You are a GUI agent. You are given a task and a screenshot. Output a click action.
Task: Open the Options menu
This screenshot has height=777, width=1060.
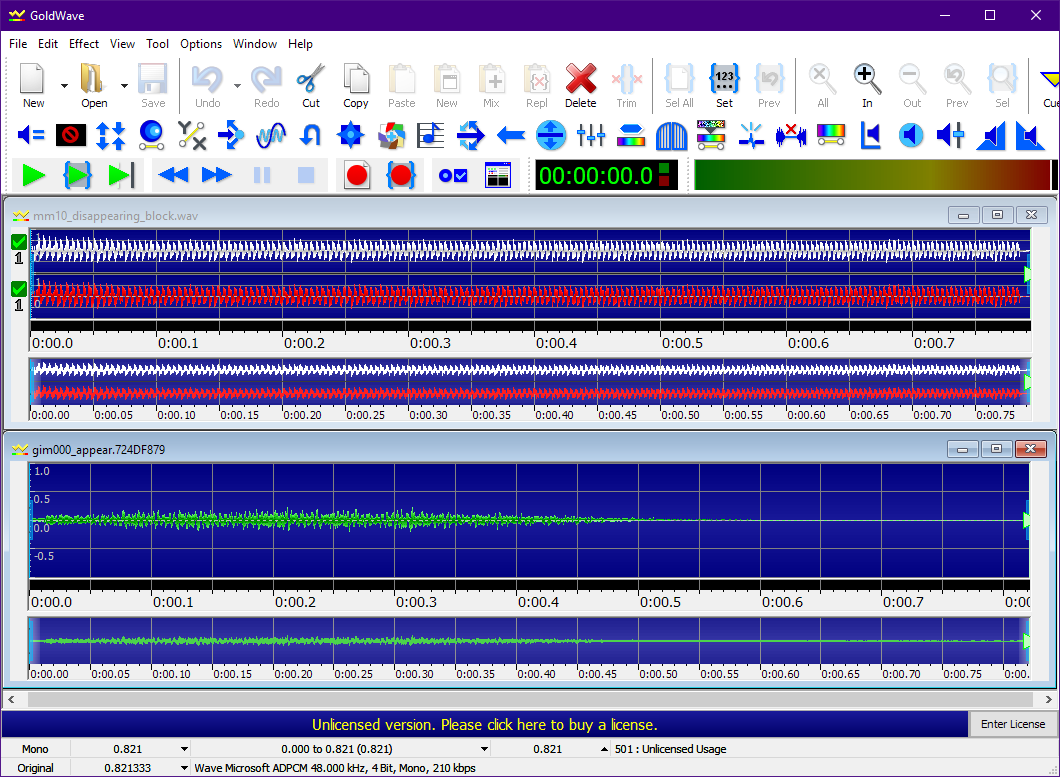(x=201, y=44)
